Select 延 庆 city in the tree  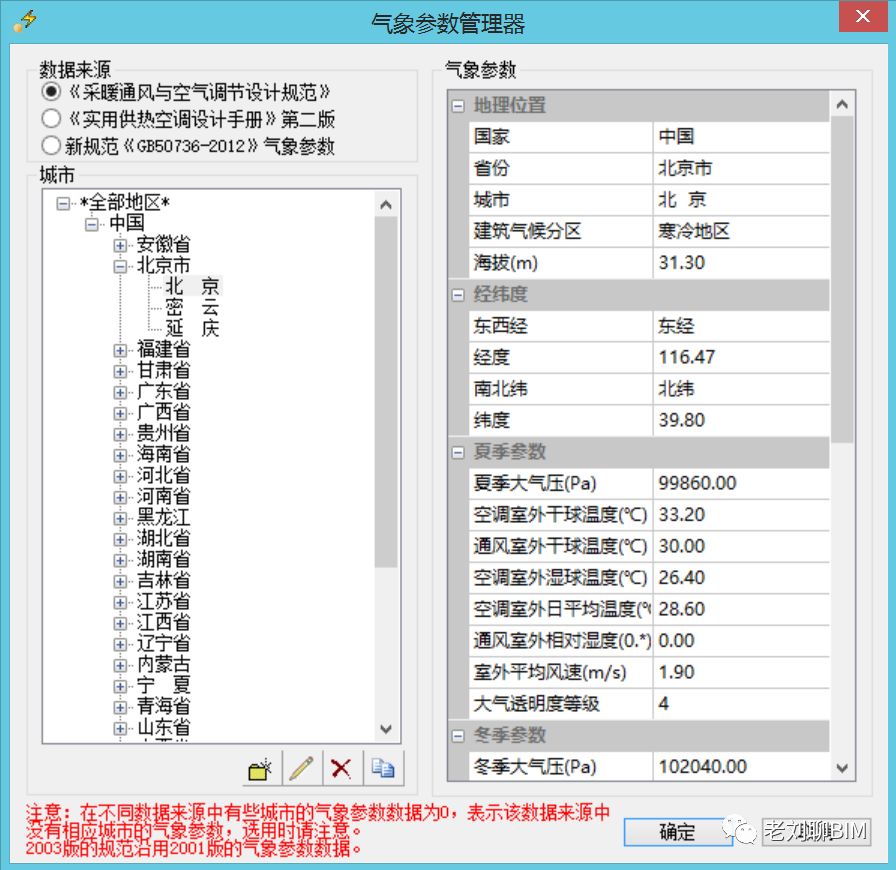point(193,328)
